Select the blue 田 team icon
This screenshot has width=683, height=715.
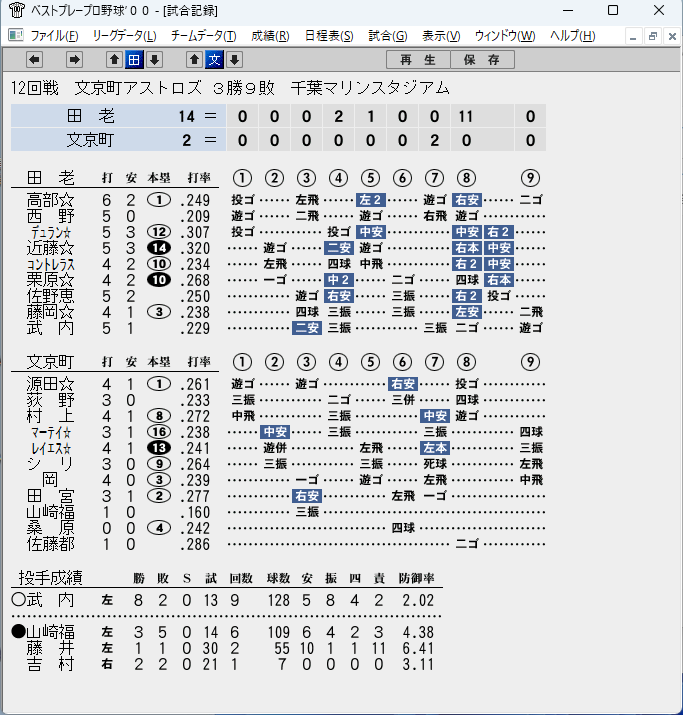coord(134,59)
